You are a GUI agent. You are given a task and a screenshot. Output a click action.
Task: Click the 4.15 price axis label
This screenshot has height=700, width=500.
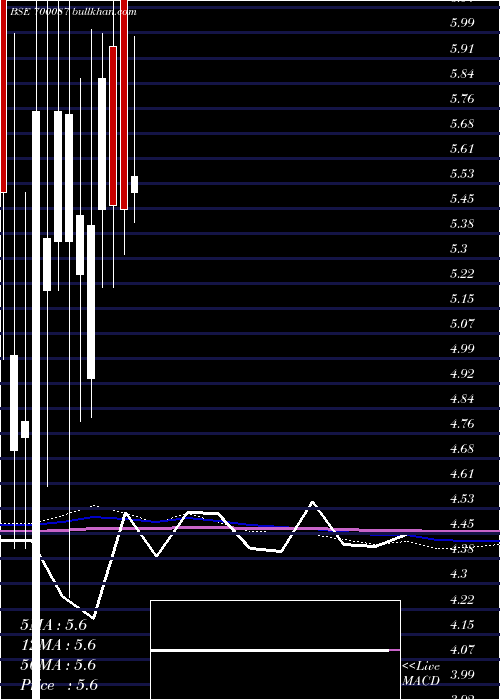pyautogui.click(x=462, y=623)
